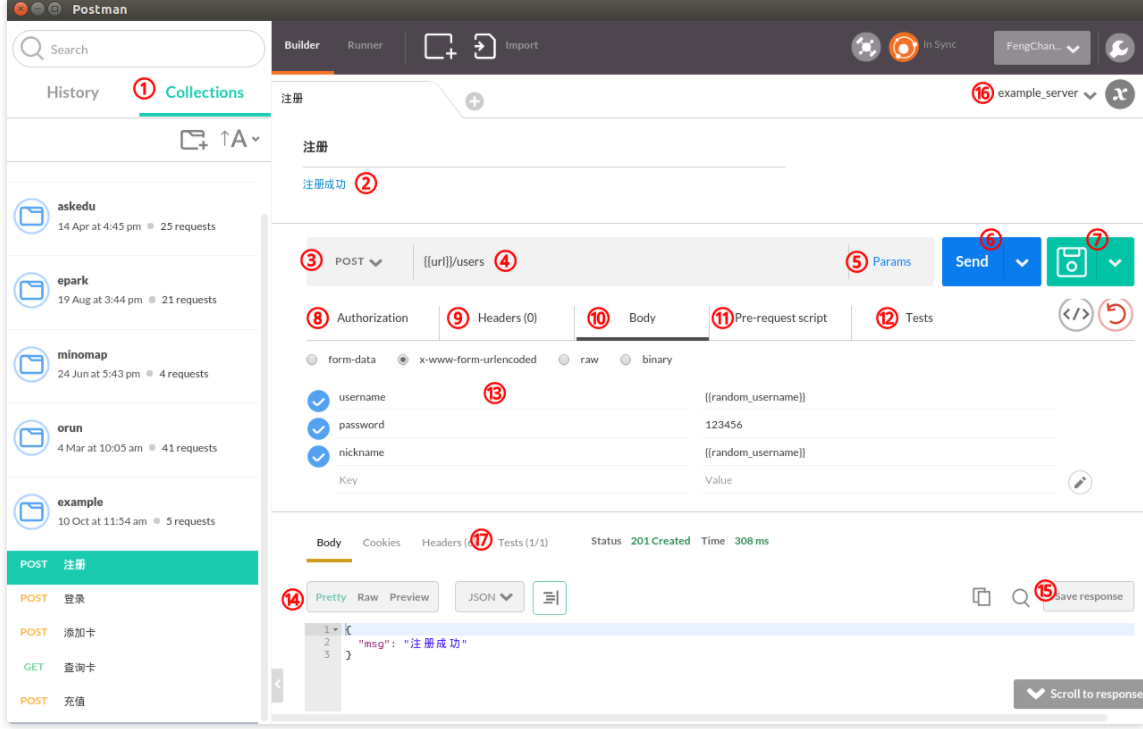Uncheck the password parameter checkbox
1143x729 pixels.
[318, 428]
